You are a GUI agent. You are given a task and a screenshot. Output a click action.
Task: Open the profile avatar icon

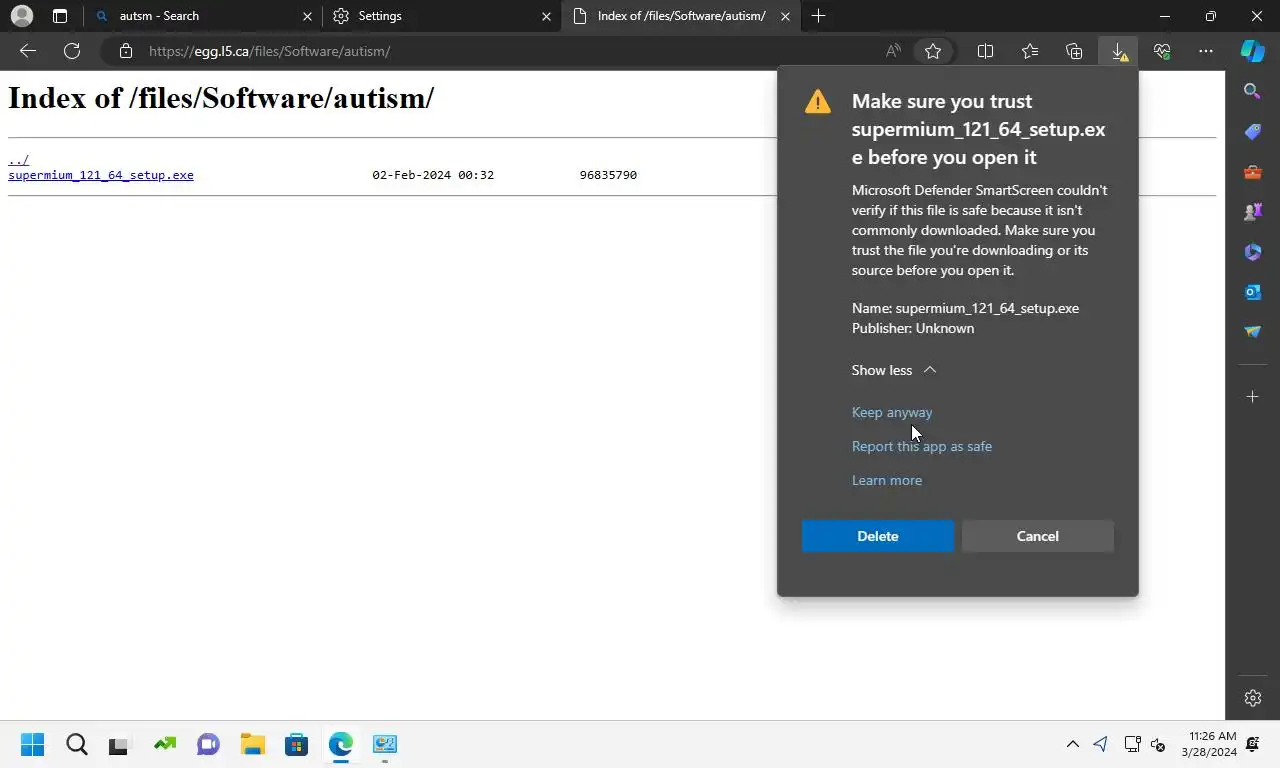pyautogui.click(x=21, y=16)
